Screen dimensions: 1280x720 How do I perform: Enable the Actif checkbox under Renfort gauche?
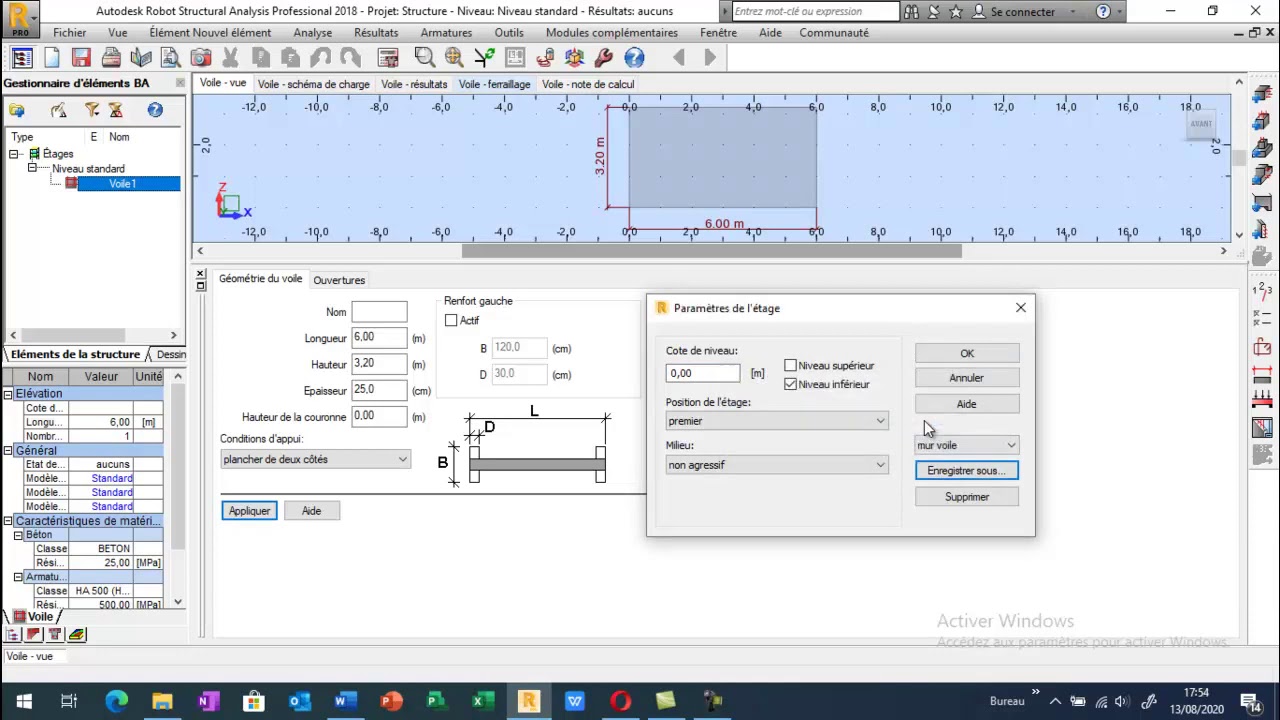tap(451, 320)
